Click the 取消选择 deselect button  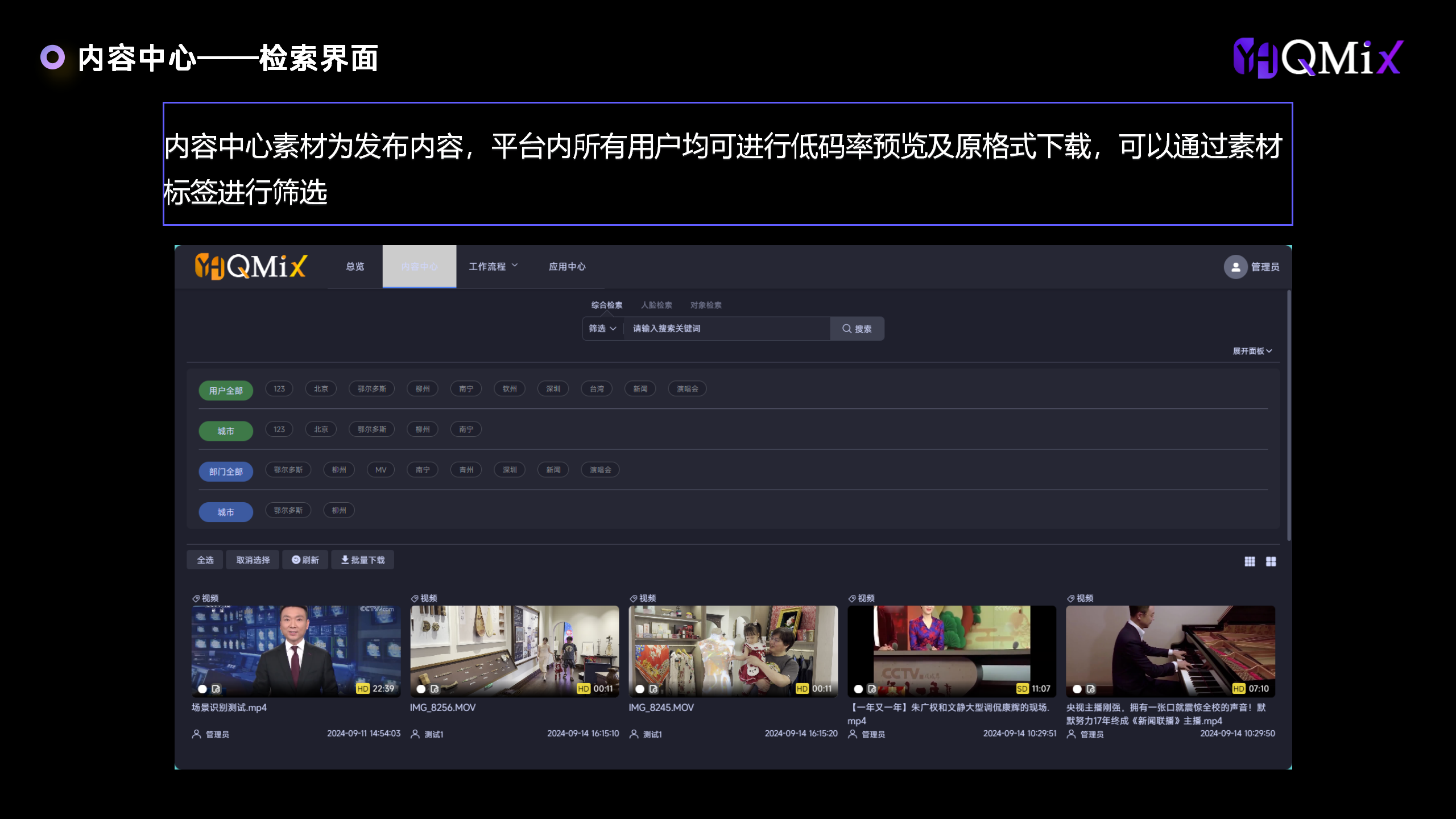(253, 560)
